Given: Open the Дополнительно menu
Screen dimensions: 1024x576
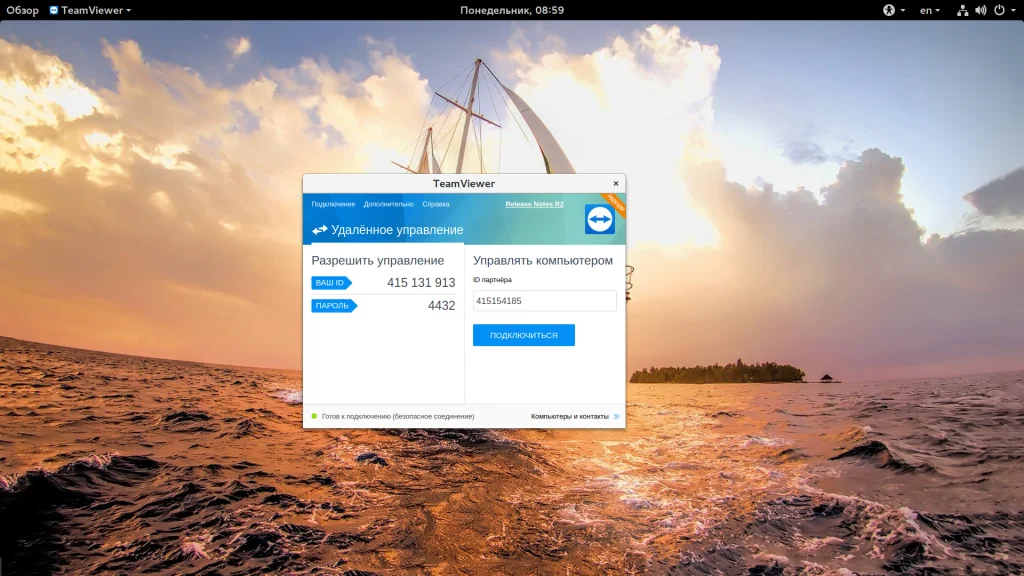Looking at the screenshot, I should (x=388, y=204).
